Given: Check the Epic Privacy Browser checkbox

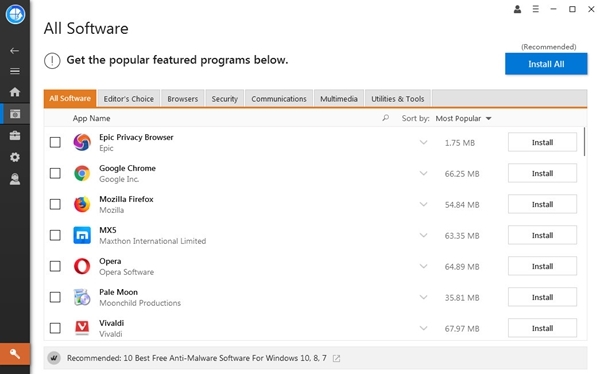Looking at the screenshot, I should coord(55,142).
